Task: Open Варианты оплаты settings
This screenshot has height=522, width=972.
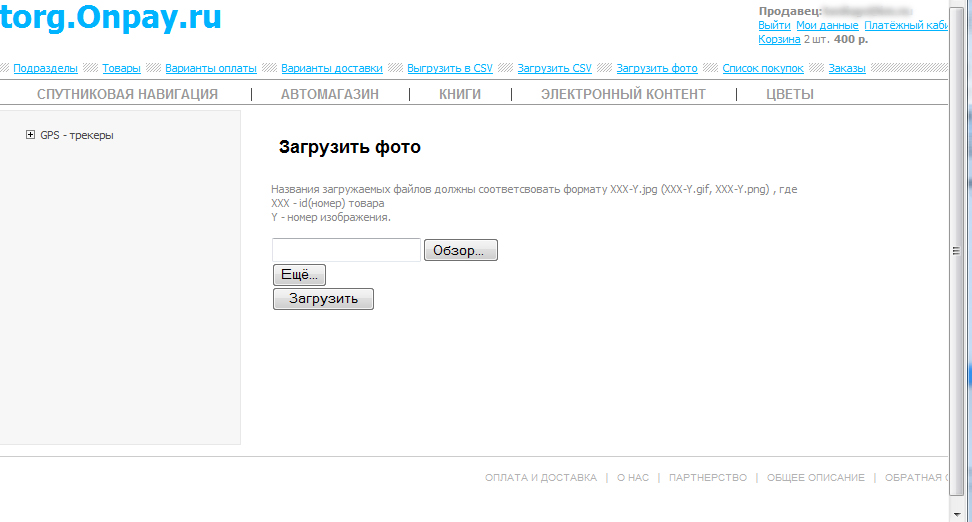Action: coord(211,68)
